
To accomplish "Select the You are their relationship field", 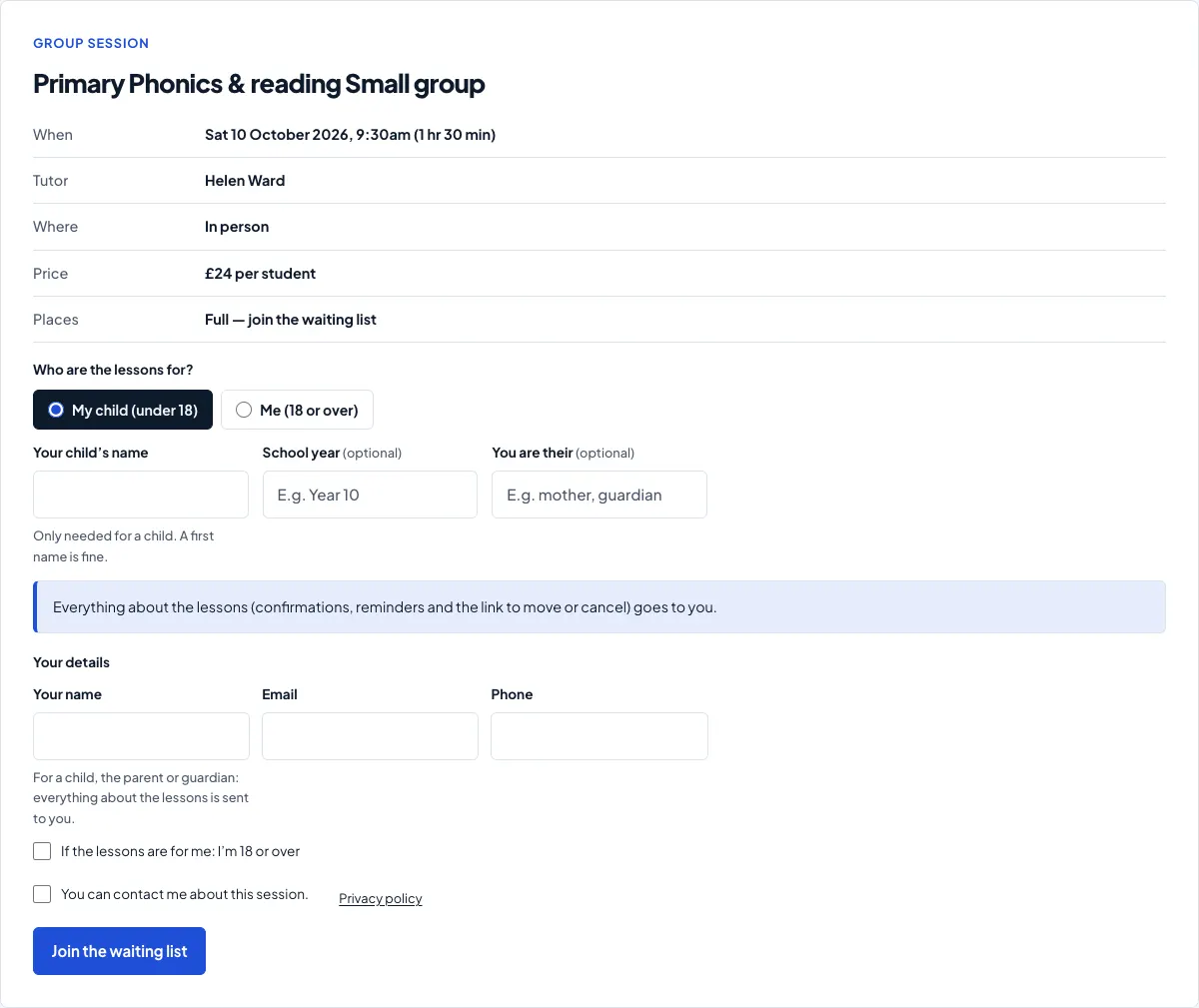I will point(599,495).
